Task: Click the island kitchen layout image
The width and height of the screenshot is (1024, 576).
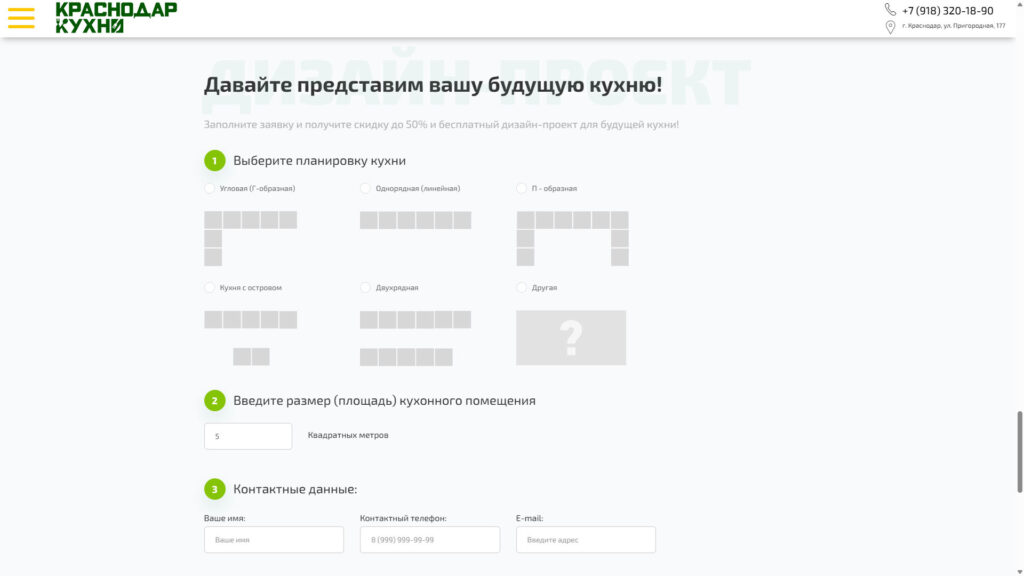Action: [250, 337]
